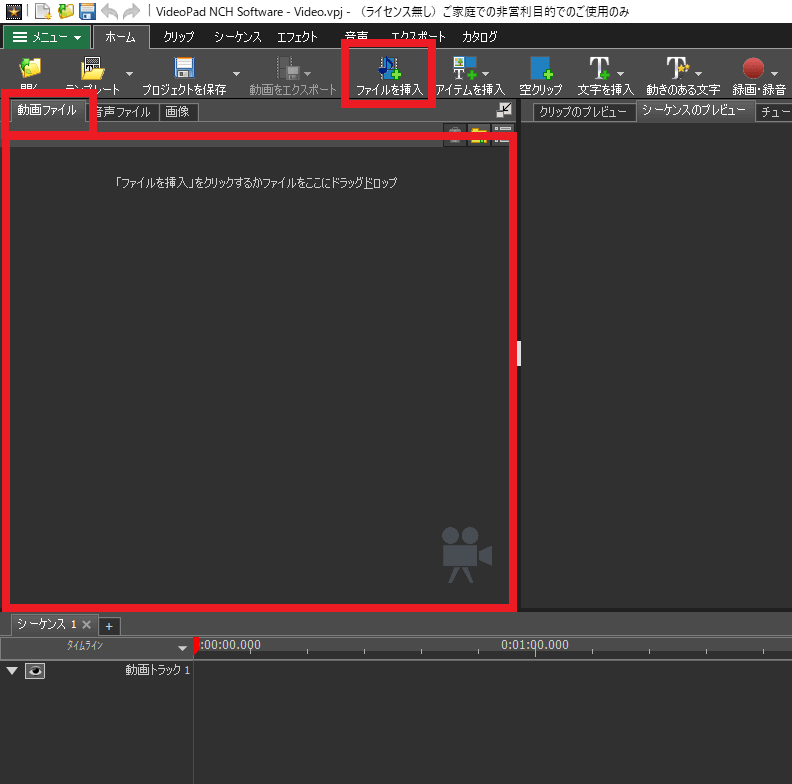792x784 pixels.
Task: Click the 空クリップ blank clip icon
Action: 541,68
